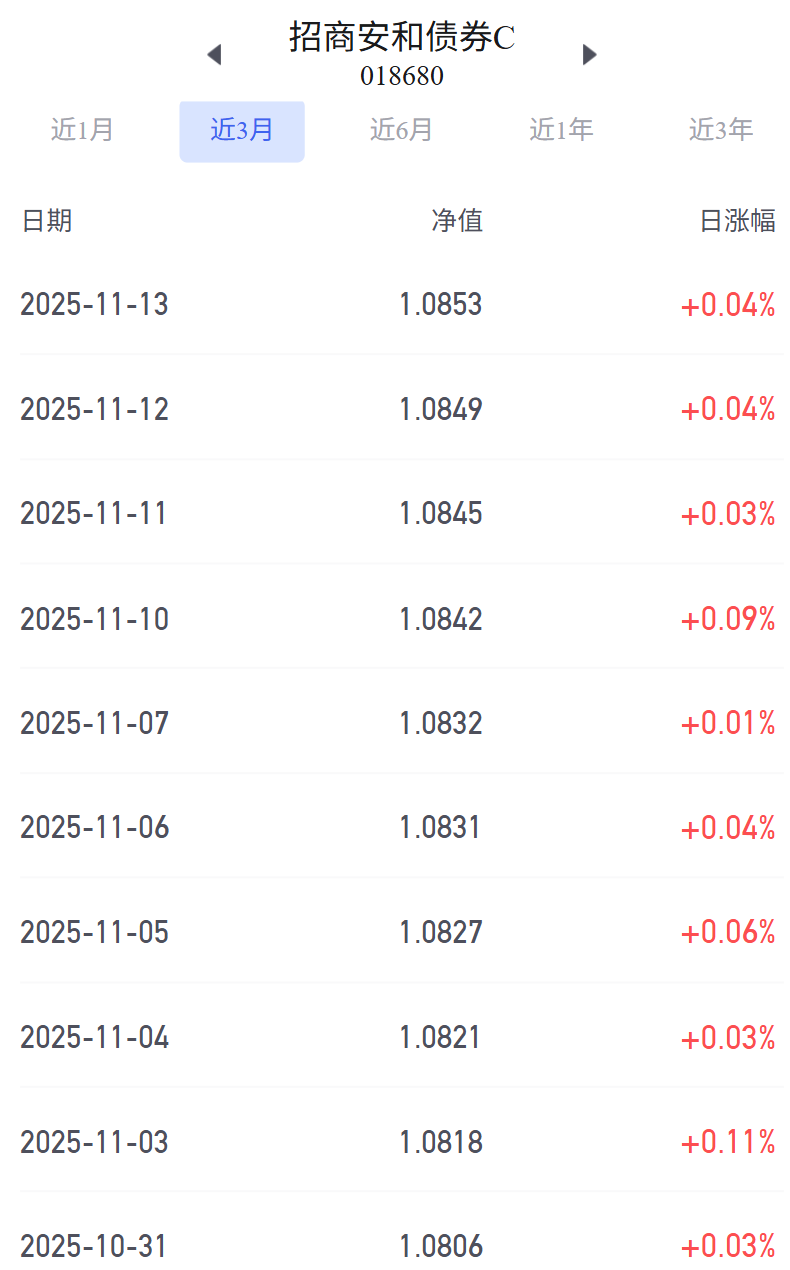Click the 日涨幅 column header
This screenshot has height=1270, width=790.
[x=737, y=221]
